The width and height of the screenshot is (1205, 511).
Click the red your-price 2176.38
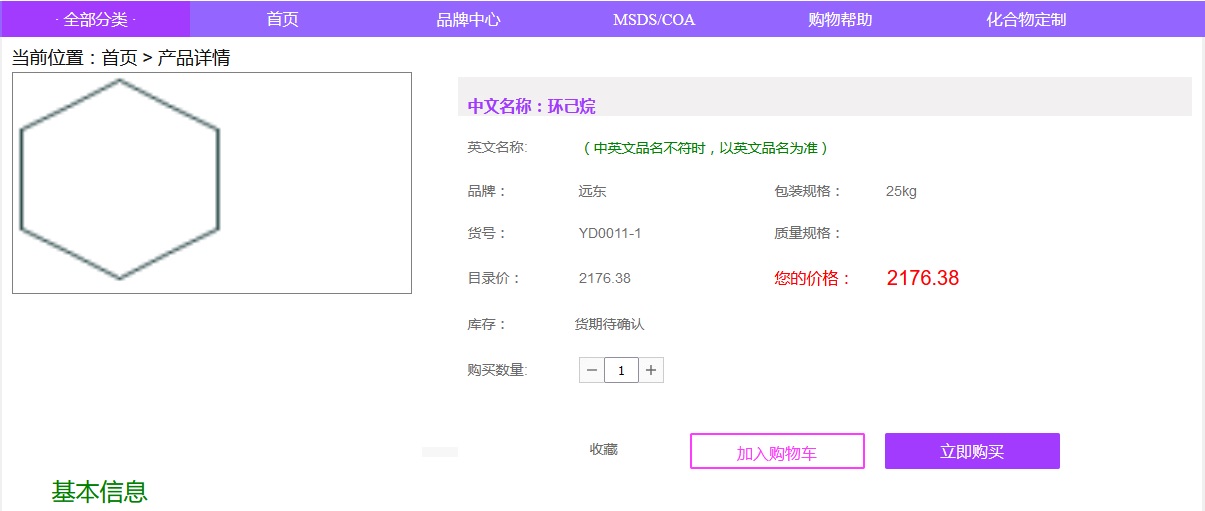923,278
